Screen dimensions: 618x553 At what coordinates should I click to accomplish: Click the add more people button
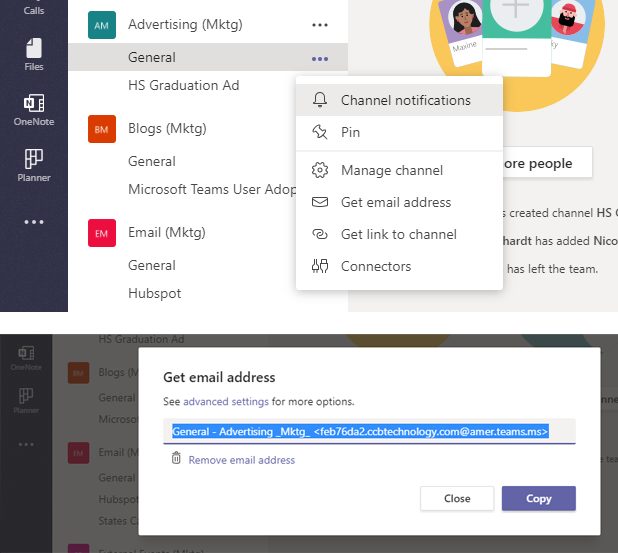tap(547, 163)
